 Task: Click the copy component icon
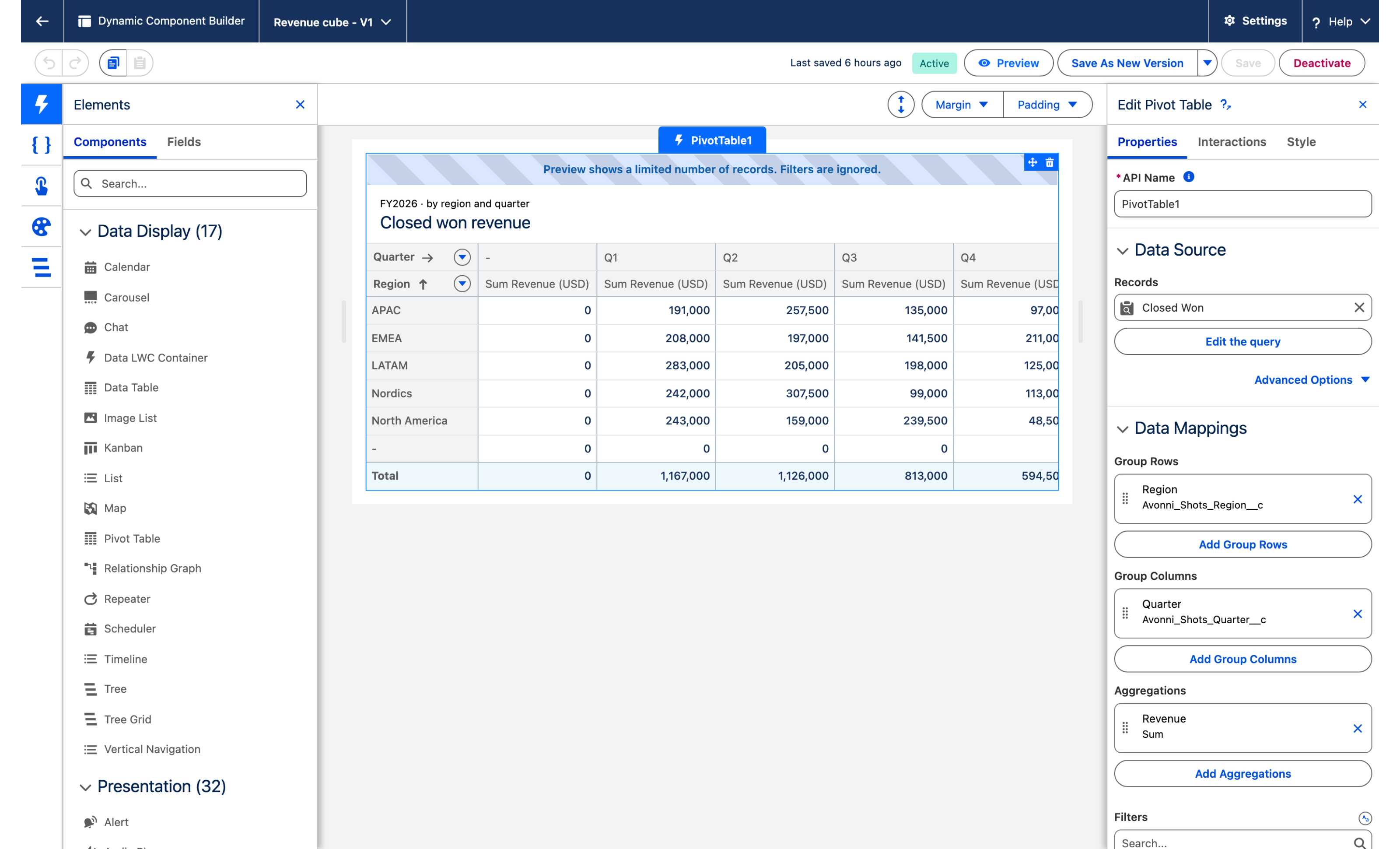point(113,63)
